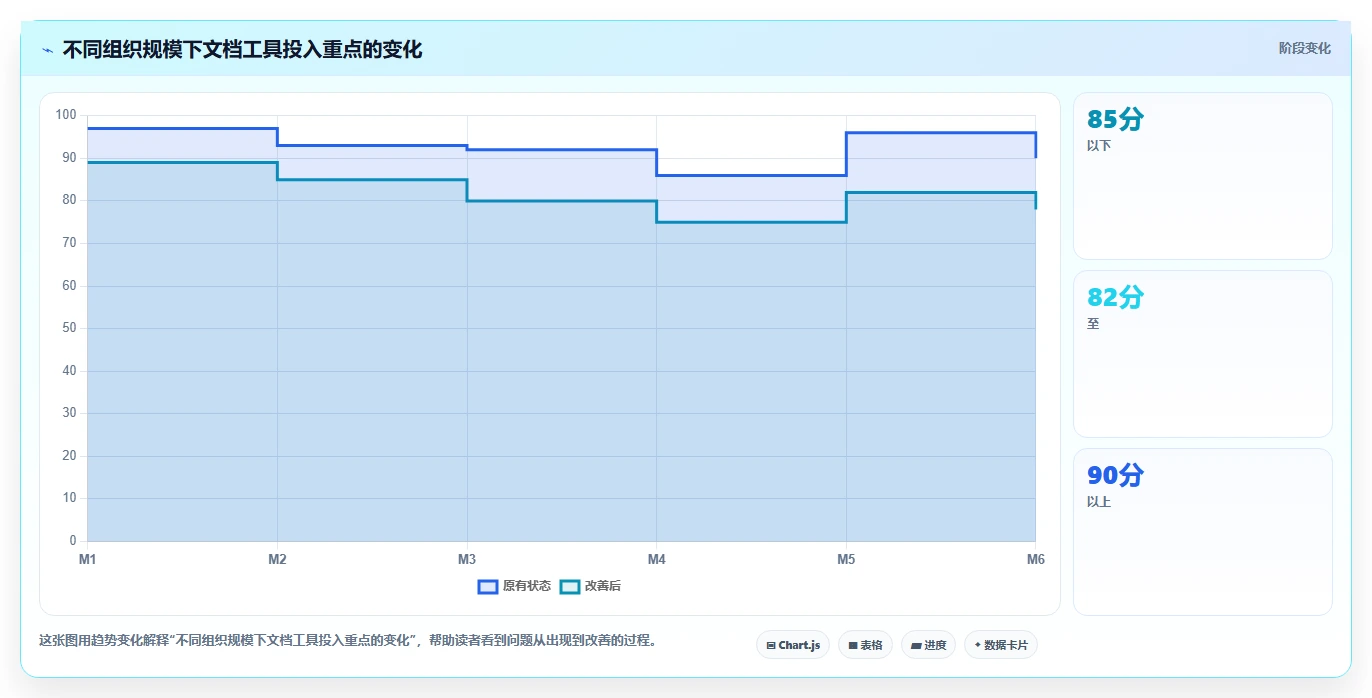Click the M4 axis label
This screenshot has width=1372, height=698.
pyautogui.click(x=657, y=559)
